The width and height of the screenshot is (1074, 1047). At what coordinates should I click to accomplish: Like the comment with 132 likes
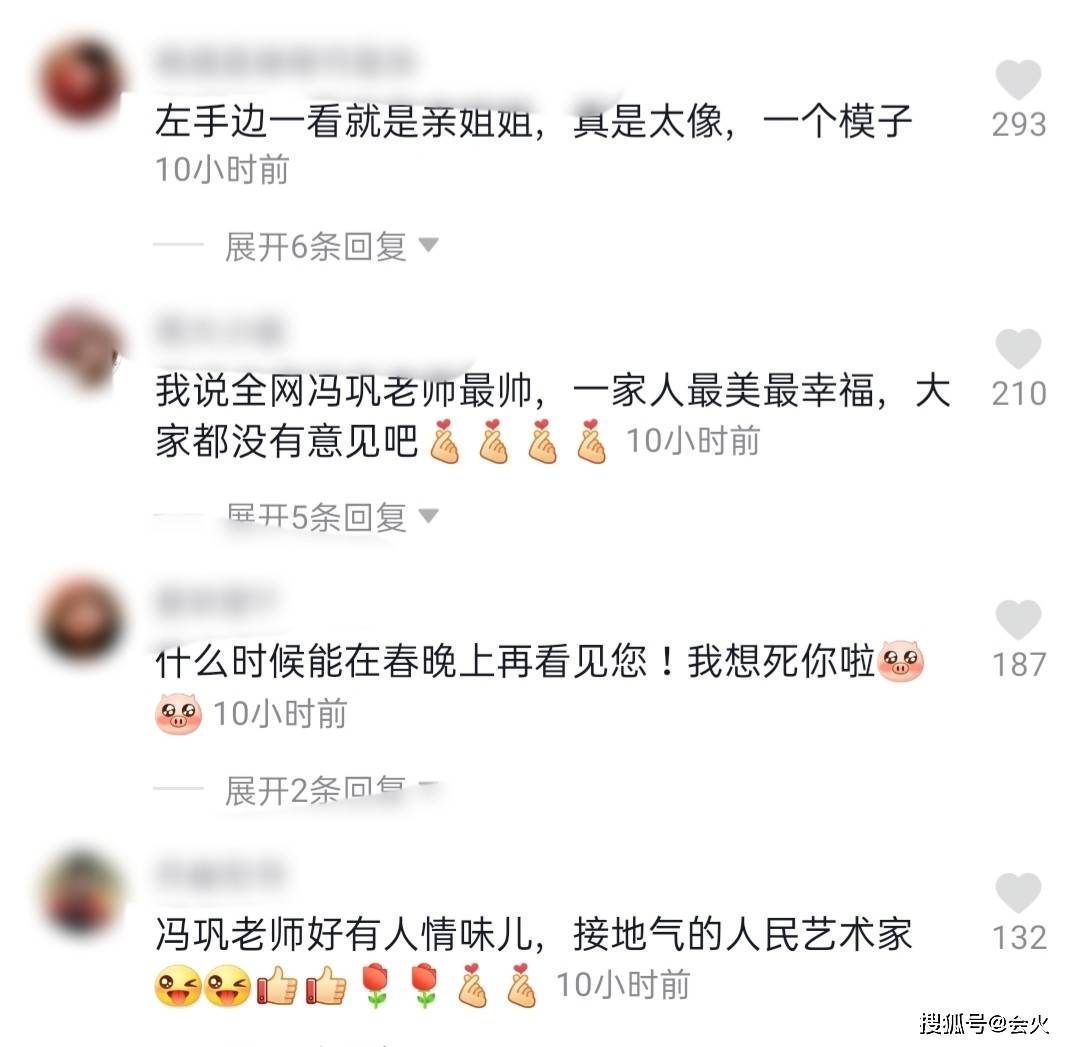pos(1018,892)
